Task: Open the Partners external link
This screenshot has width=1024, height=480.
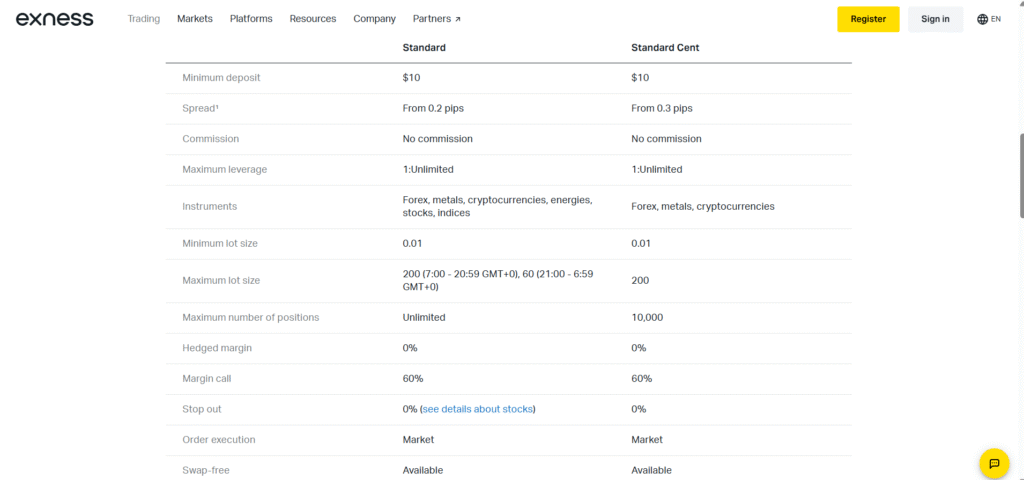Action: (437, 19)
